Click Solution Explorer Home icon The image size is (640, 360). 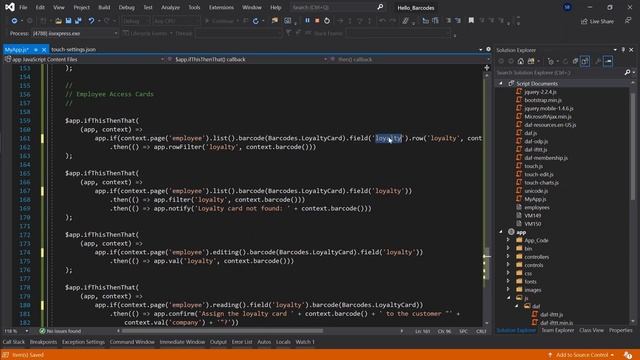[x=520, y=61]
